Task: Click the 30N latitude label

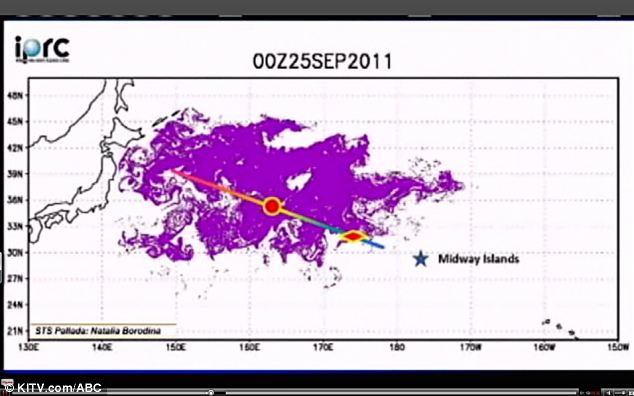Action: [x=15, y=252]
